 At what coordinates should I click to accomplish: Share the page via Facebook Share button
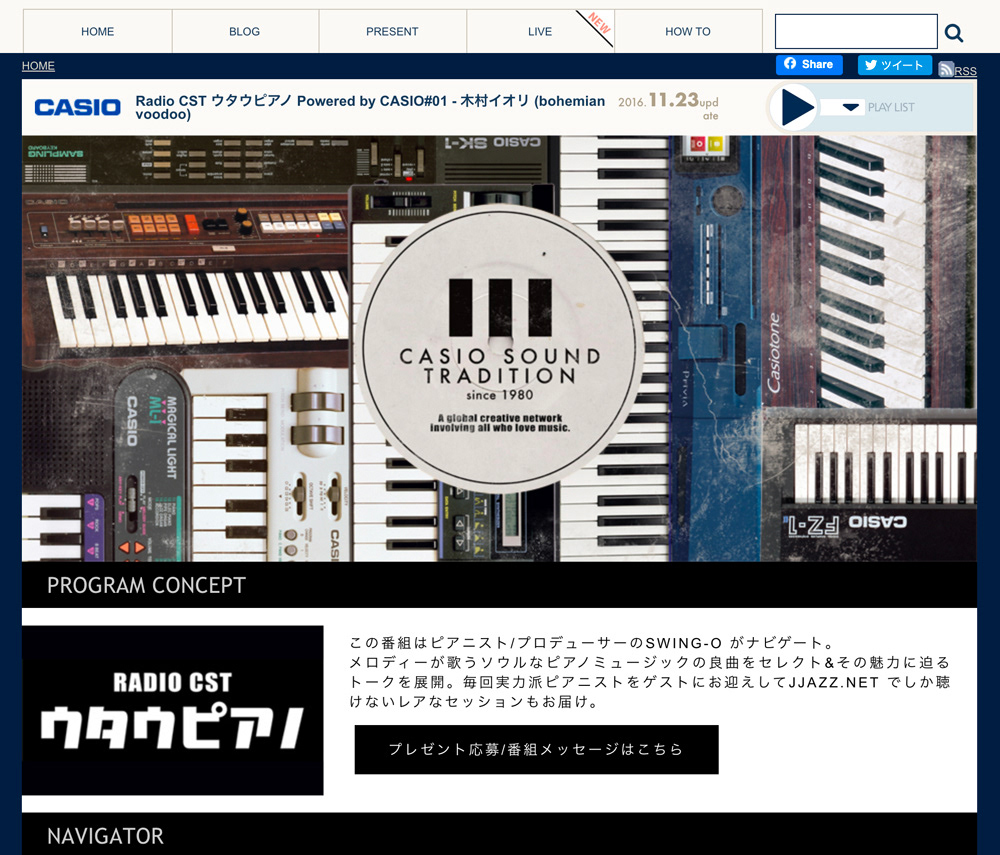(809, 64)
